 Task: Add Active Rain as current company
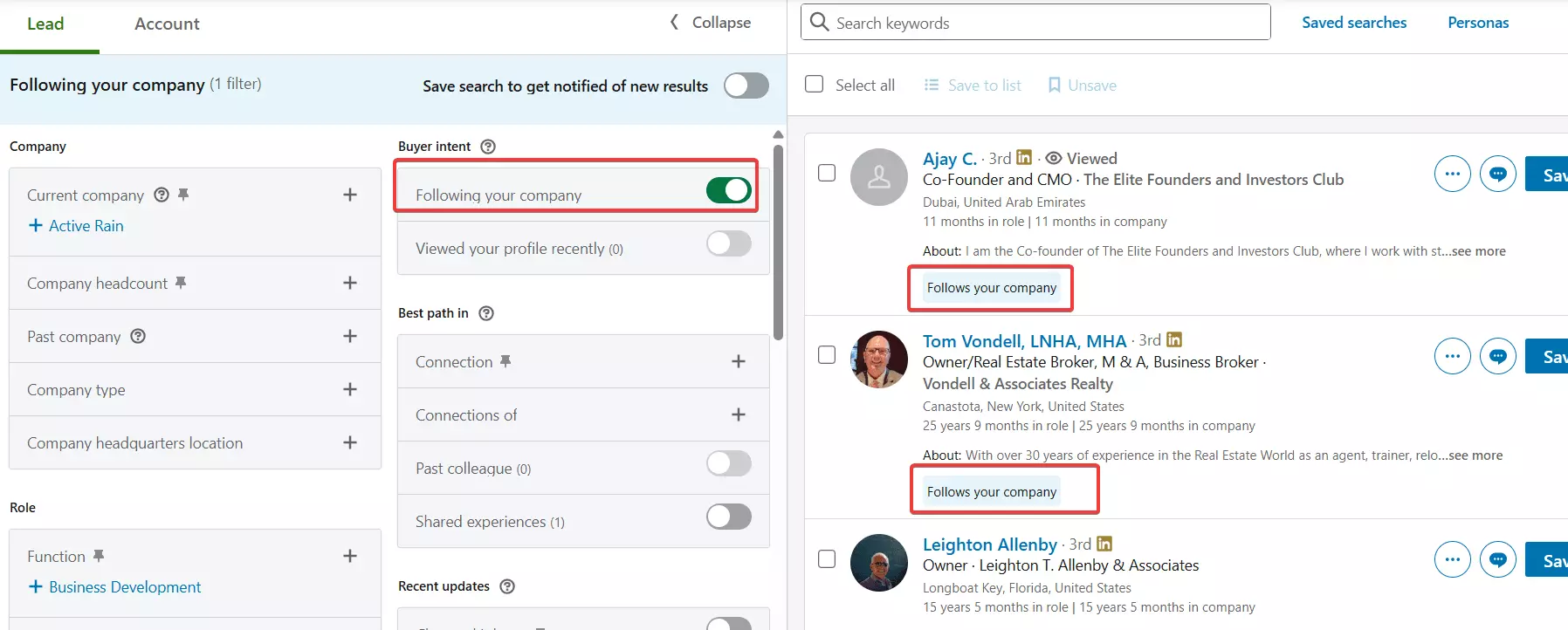76,226
